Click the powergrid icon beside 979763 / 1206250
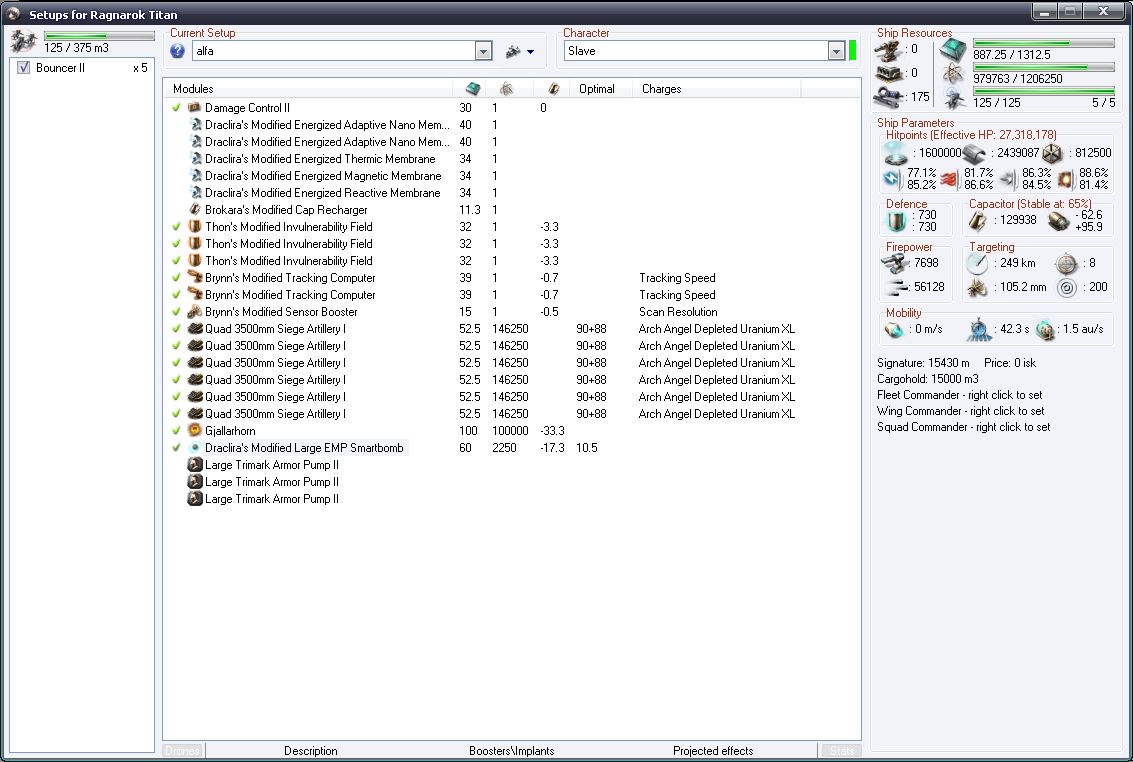Viewport: 1133px width, 762px height. click(953, 73)
